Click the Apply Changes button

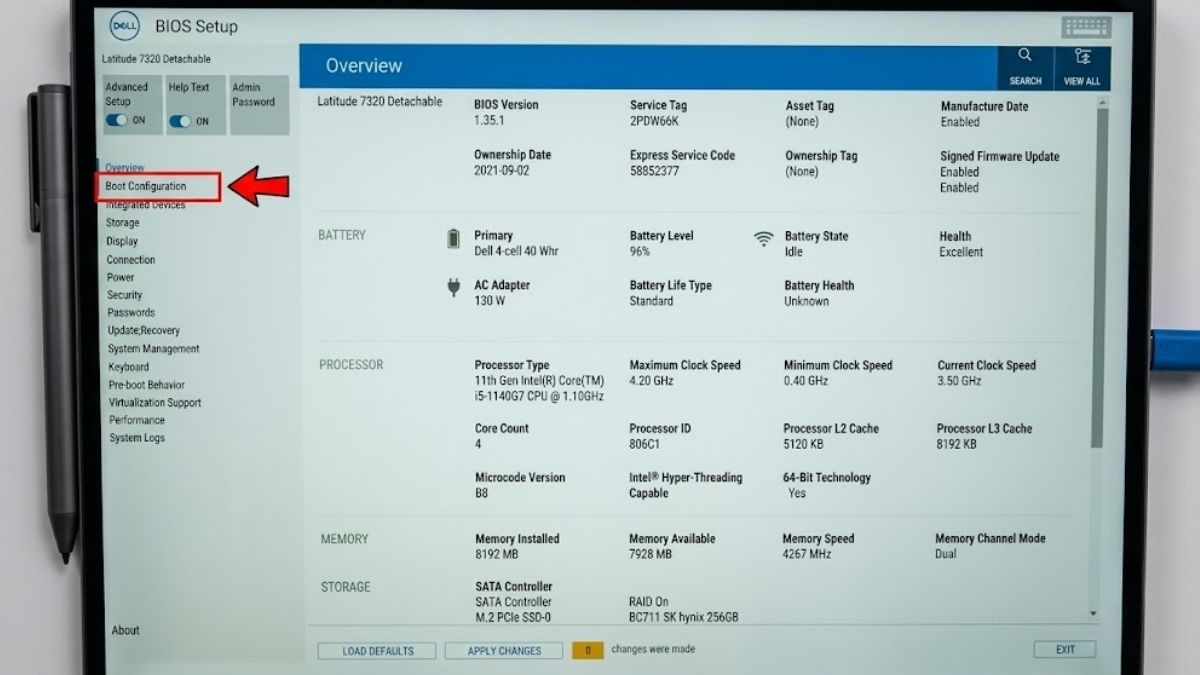click(504, 651)
